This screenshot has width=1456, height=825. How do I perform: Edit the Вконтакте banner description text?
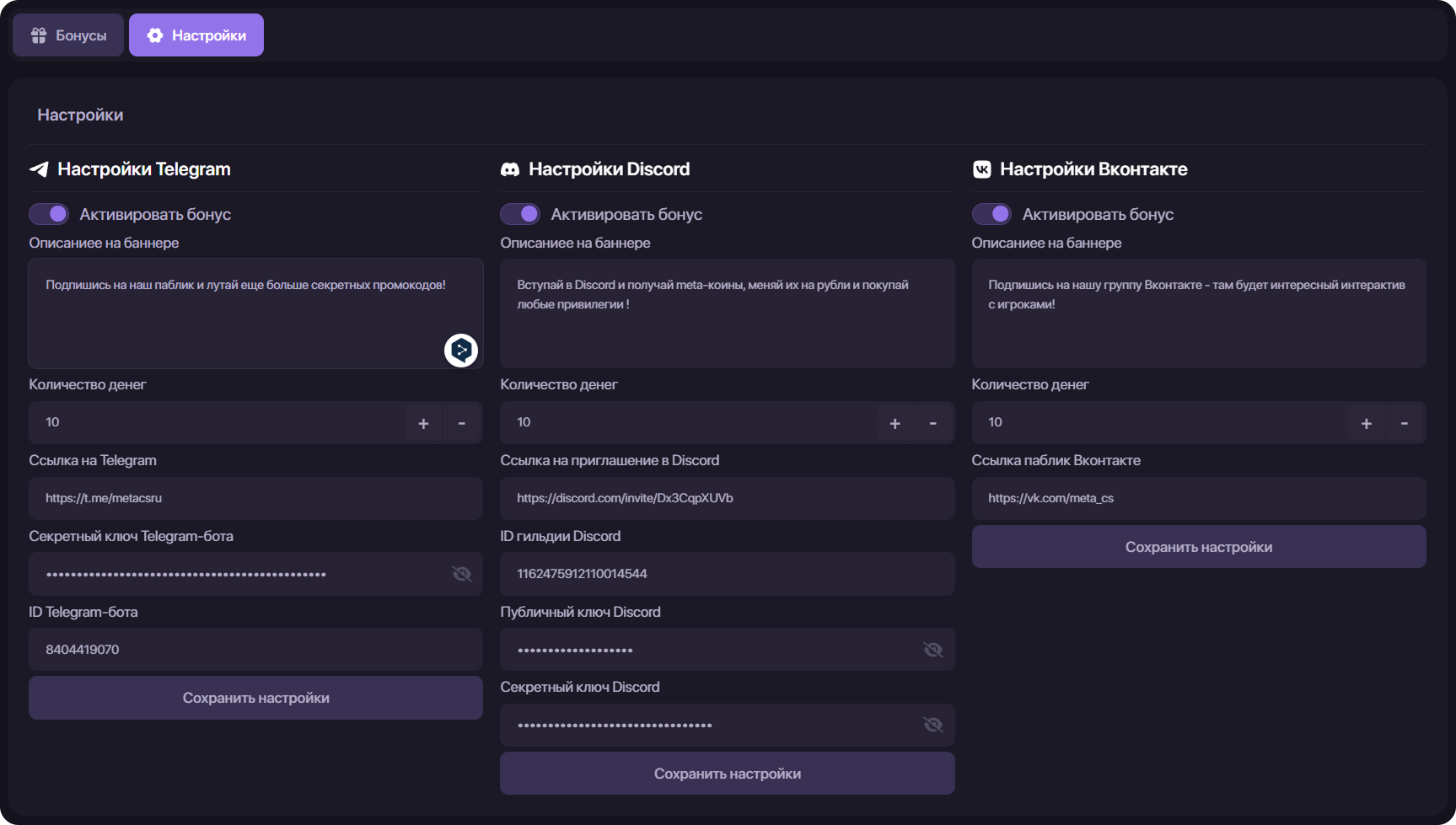(x=1199, y=313)
